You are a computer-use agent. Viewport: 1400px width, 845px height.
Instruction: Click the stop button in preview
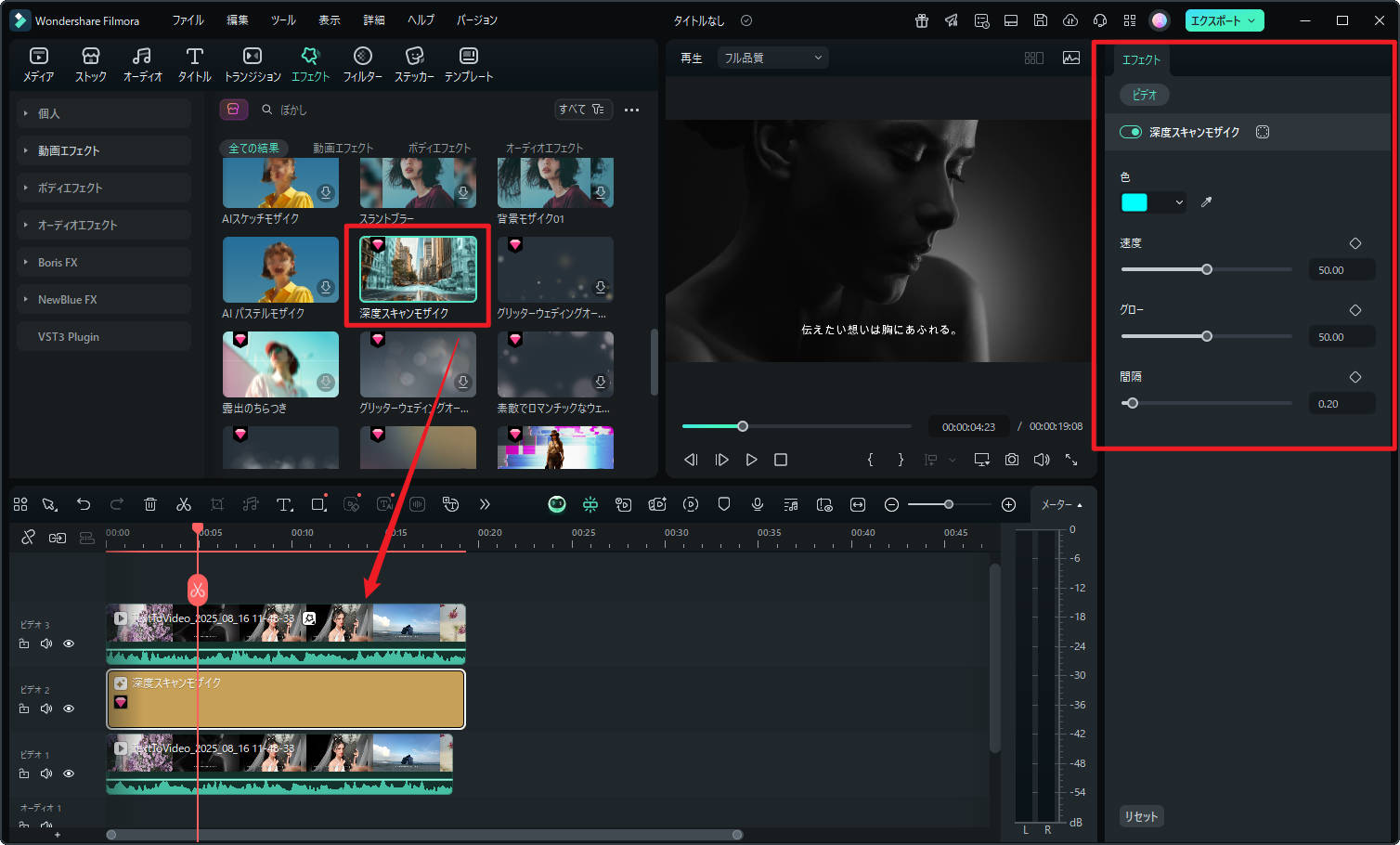781,460
